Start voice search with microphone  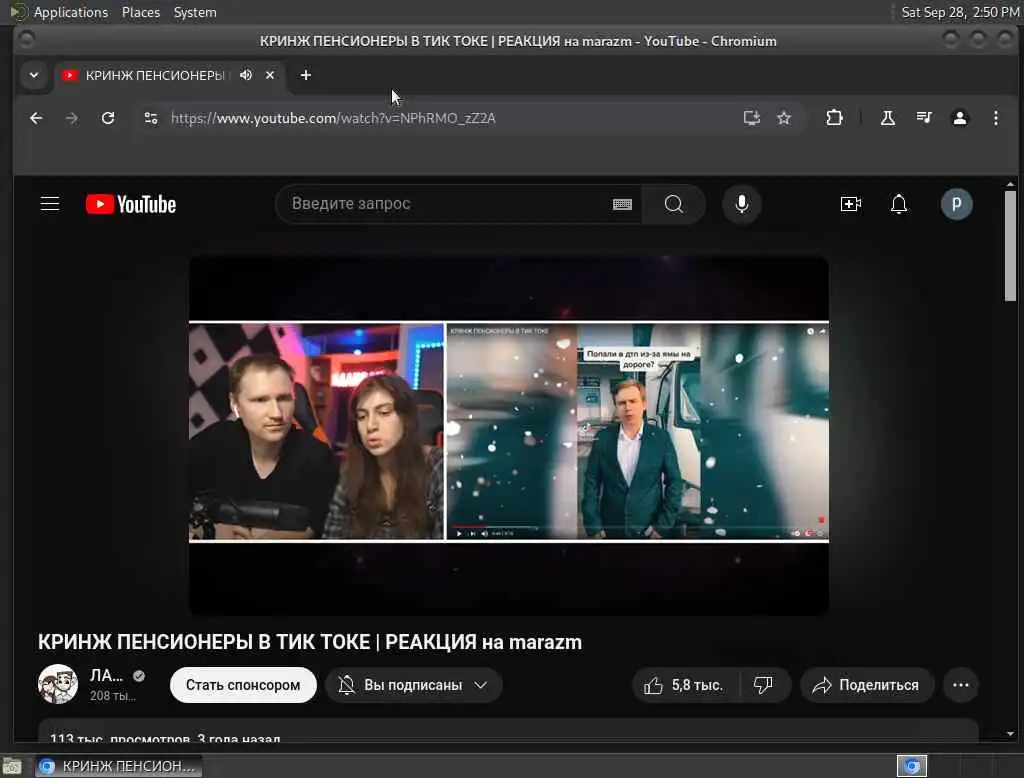(741, 204)
